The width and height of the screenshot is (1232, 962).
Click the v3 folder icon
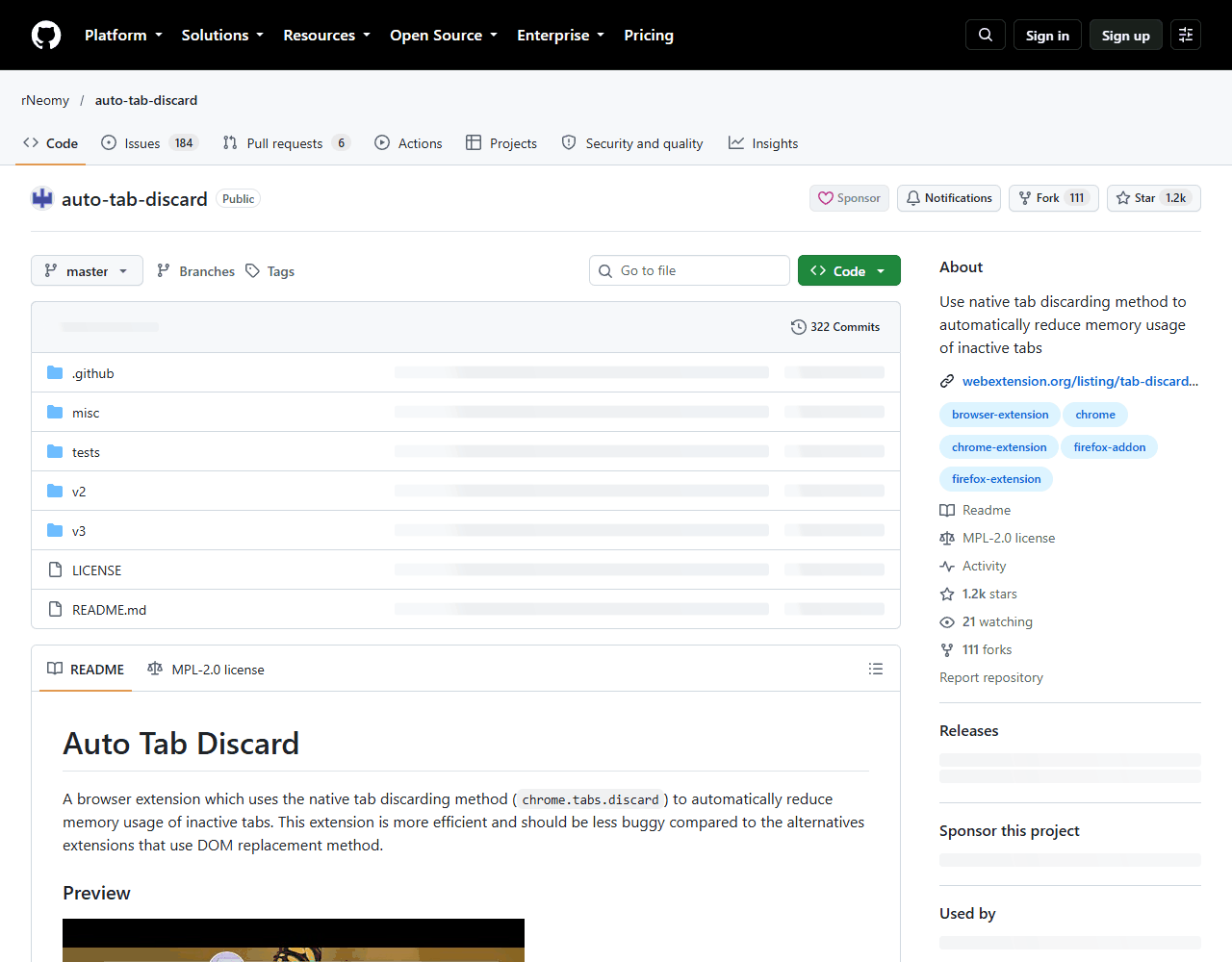(x=55, y=530)
